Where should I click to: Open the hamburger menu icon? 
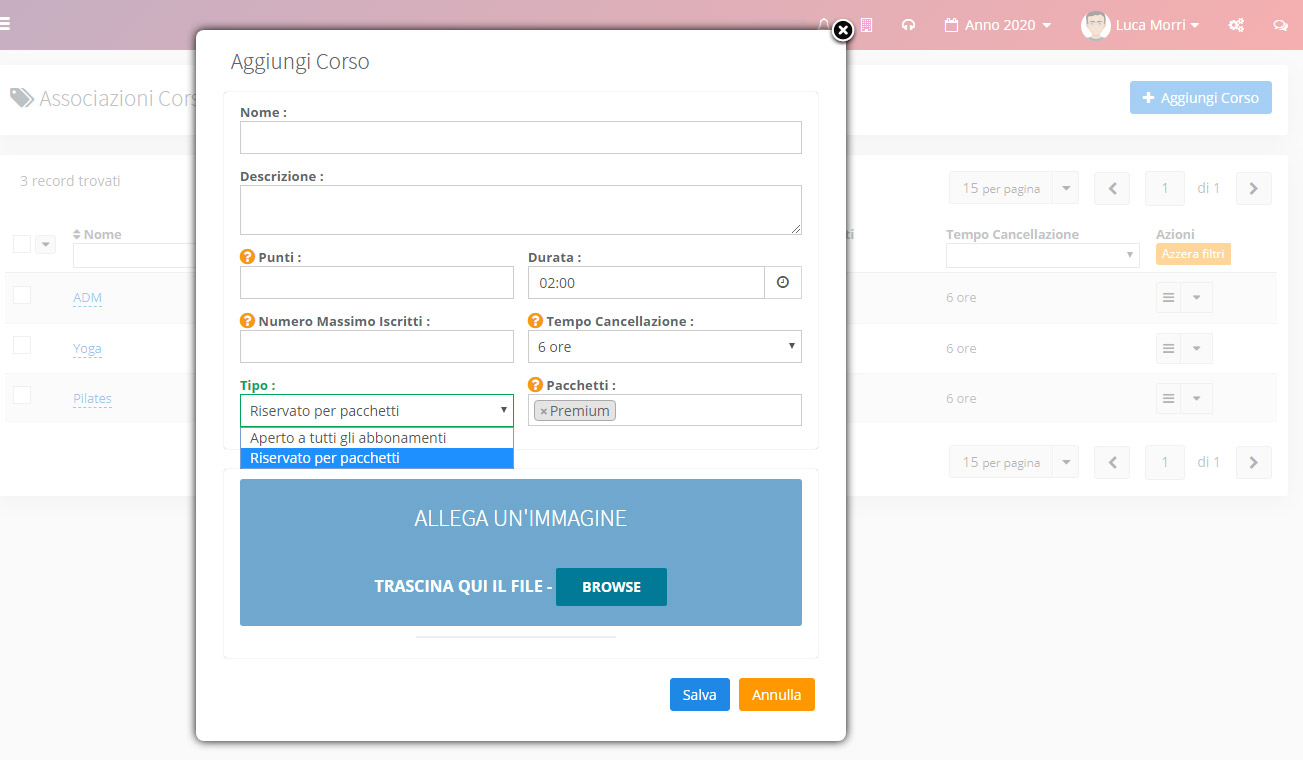tap(5, 25)
